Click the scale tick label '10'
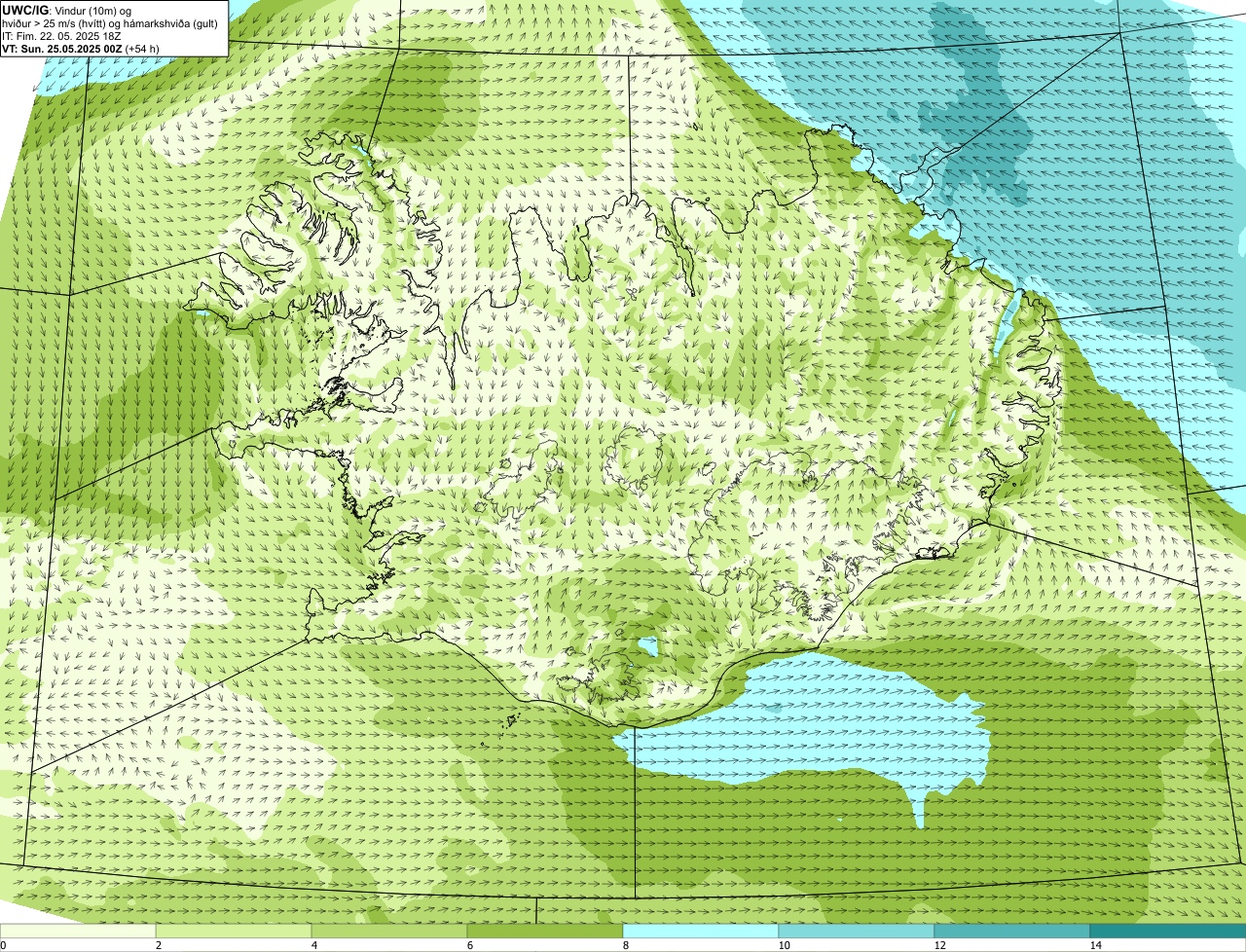The image size is (1246, 952). [784, 945]
